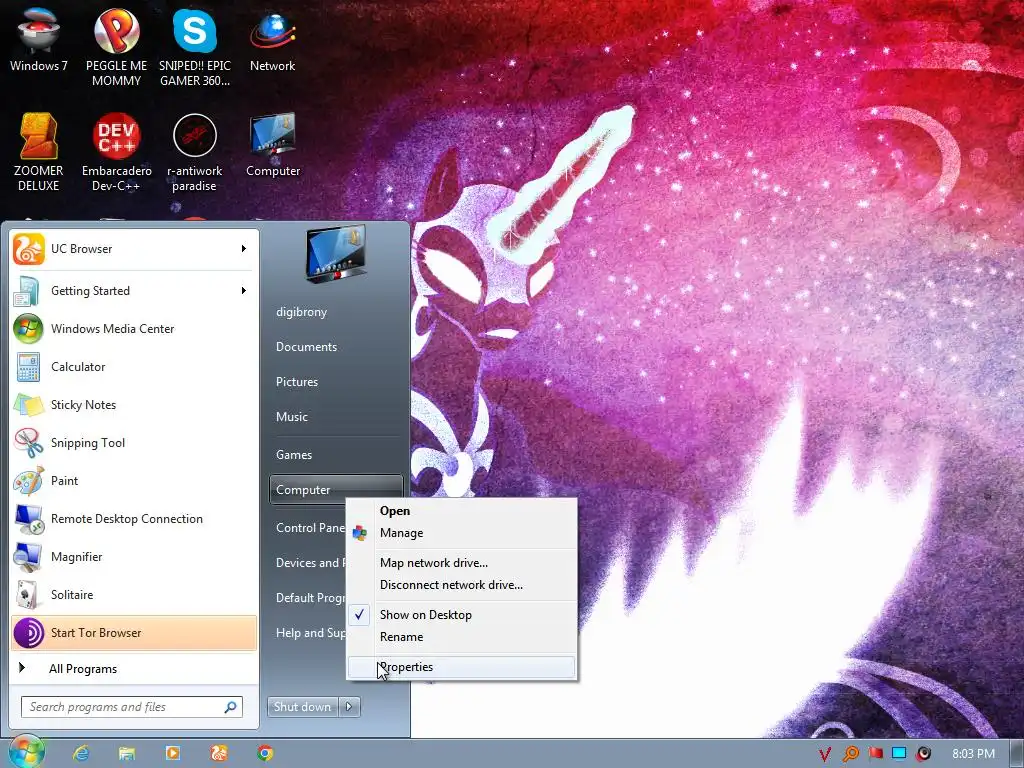This screenshot has width=1024, height=768.
Task: Click the Shut down button
Action: (x=304, y=707)
